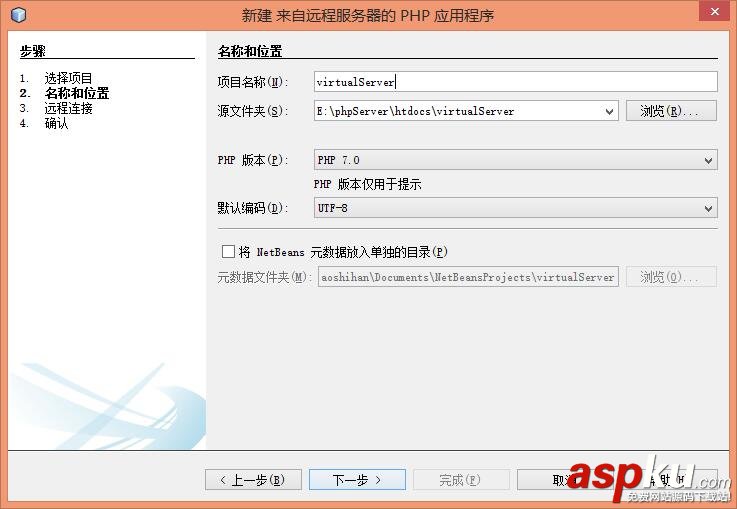Proceed with 下一步 button
The width and height of the screenshot is (737, 509).
point(357,480)
